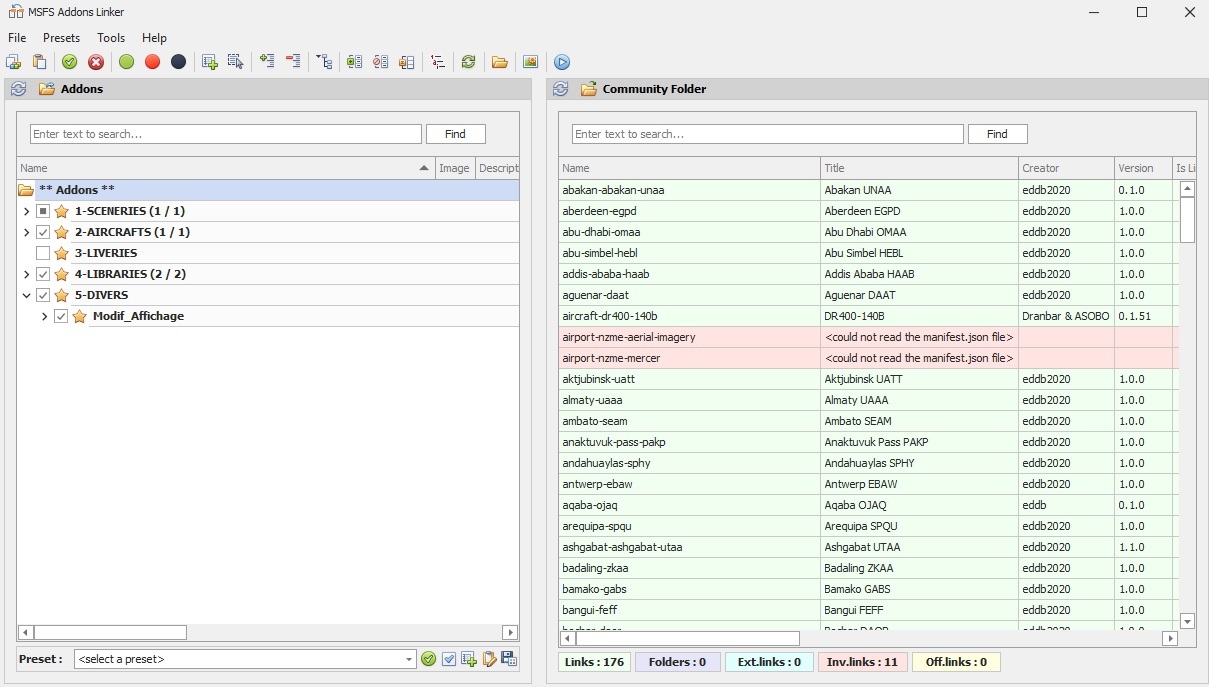The height and width of the screenshot is (687, 1209).
Task: Click the Addons panel search field
Action: pos(225,134)
